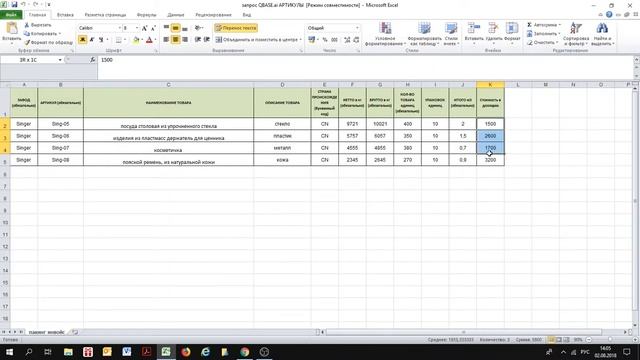Image resolution: width=640 pixels, height=360 pixels.
Task: Increase font size with large A button
Action: point(144,28)
